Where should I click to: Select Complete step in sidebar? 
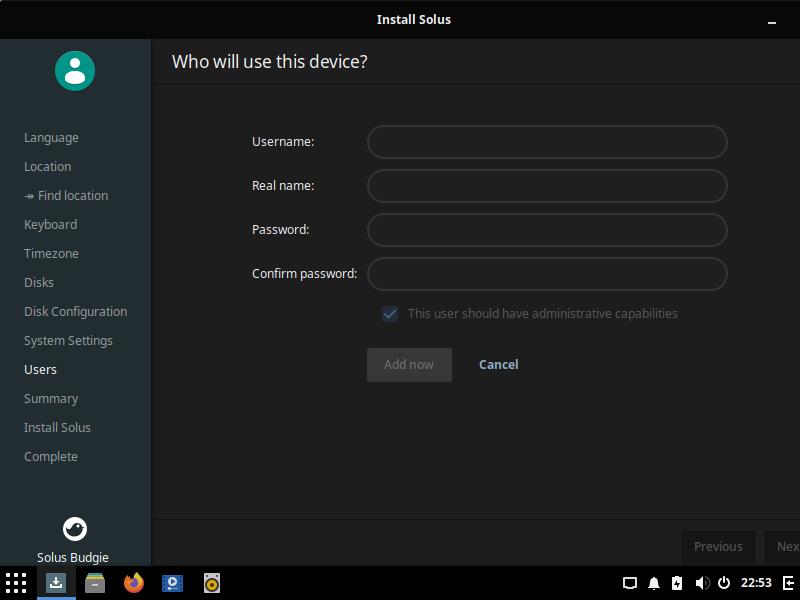[51, 457]
